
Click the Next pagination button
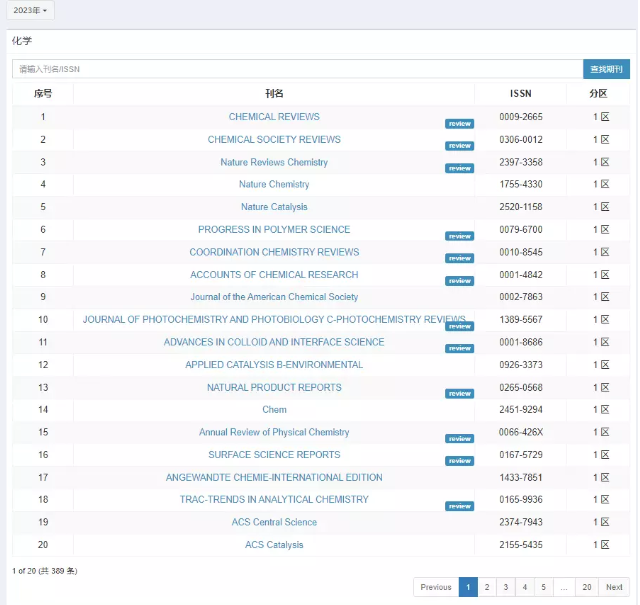pyautogui.click(x=614, y=587)
